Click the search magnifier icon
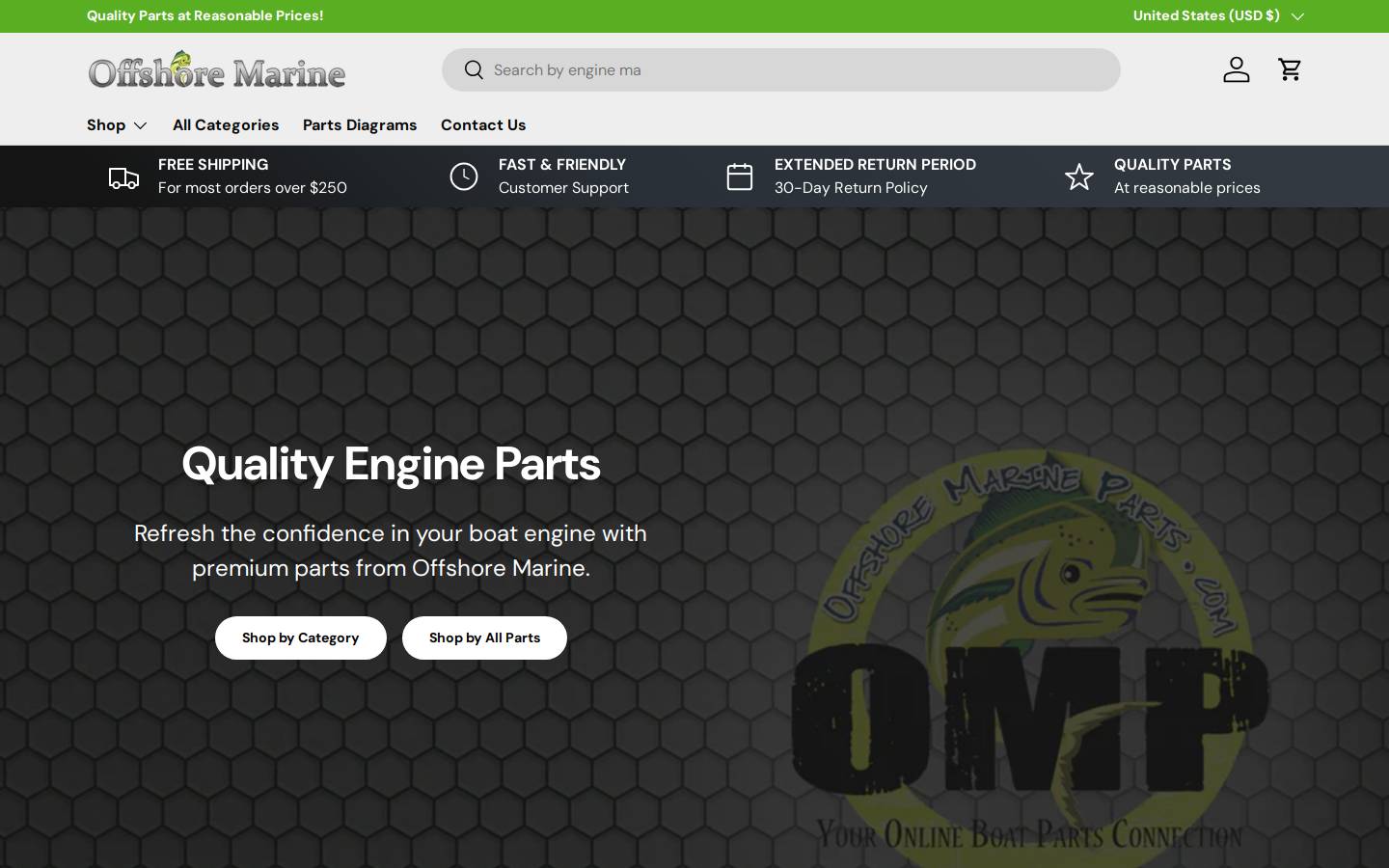The height and width of the screenshot is (868, 1389). pyautogui.click(x=473, y=69)
